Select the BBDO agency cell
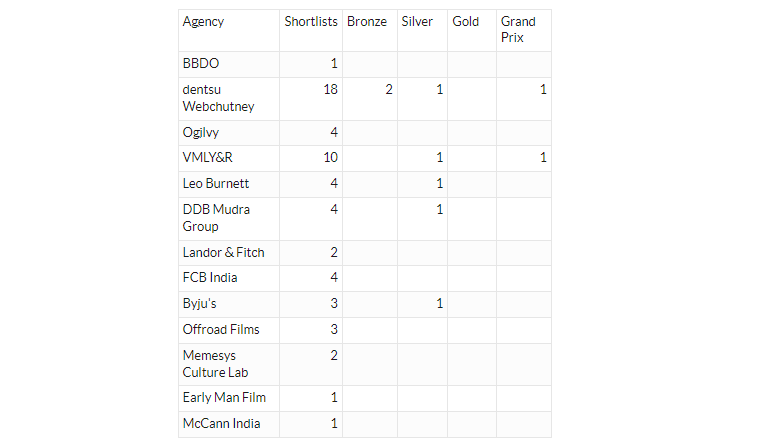 pyautogui.click(x=229, y=64)
